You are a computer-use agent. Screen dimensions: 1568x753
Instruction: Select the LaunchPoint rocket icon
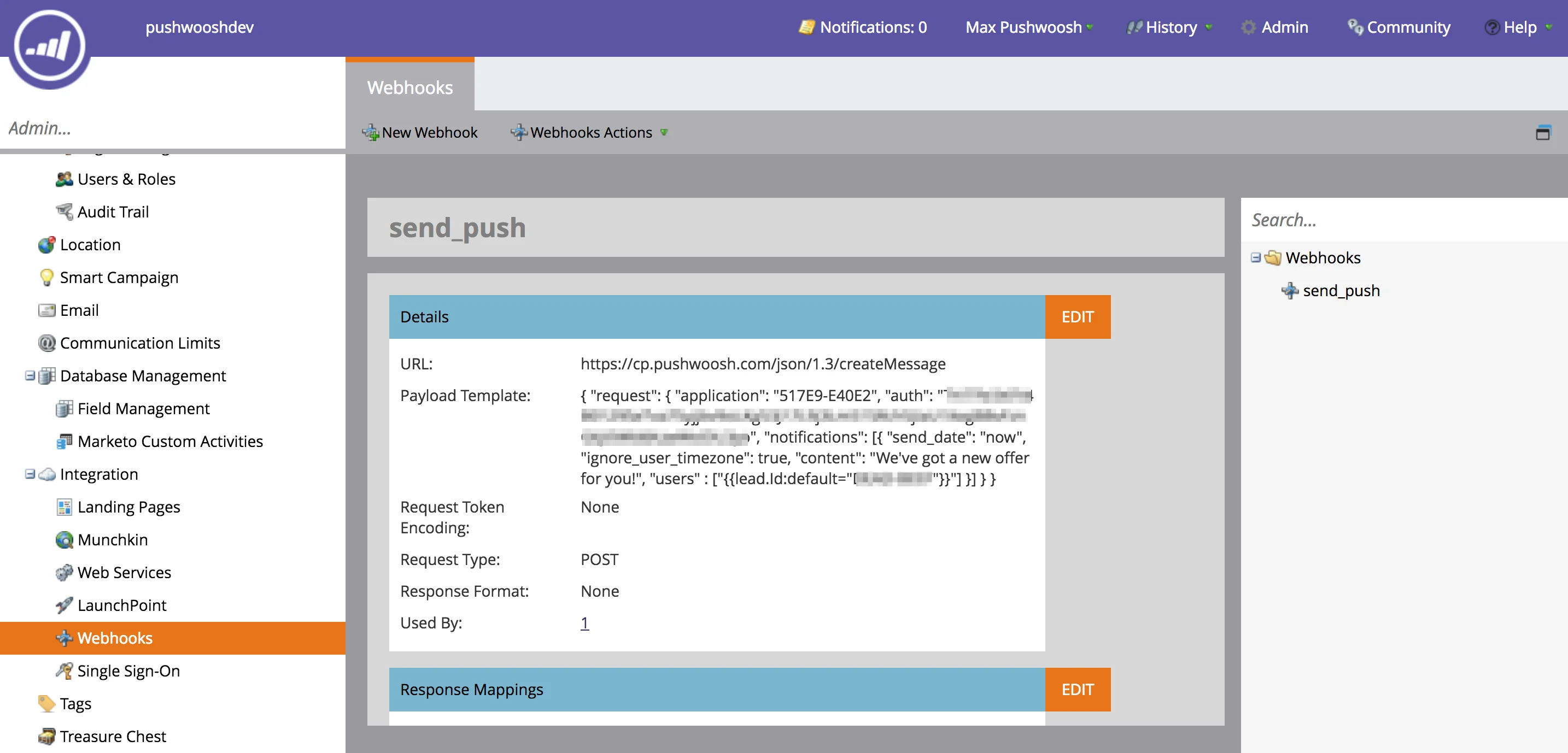(65, 605)
